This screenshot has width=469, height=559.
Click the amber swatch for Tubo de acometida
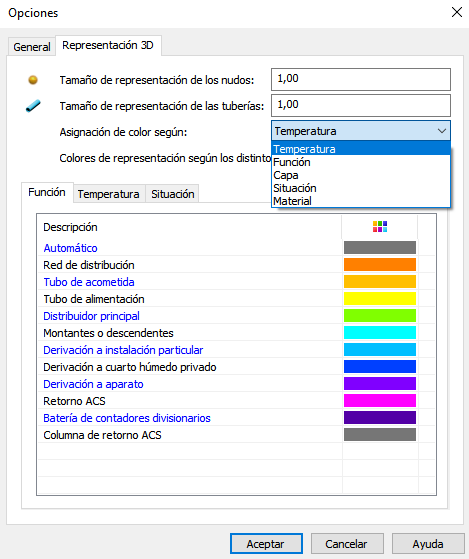tap(380, 282)
